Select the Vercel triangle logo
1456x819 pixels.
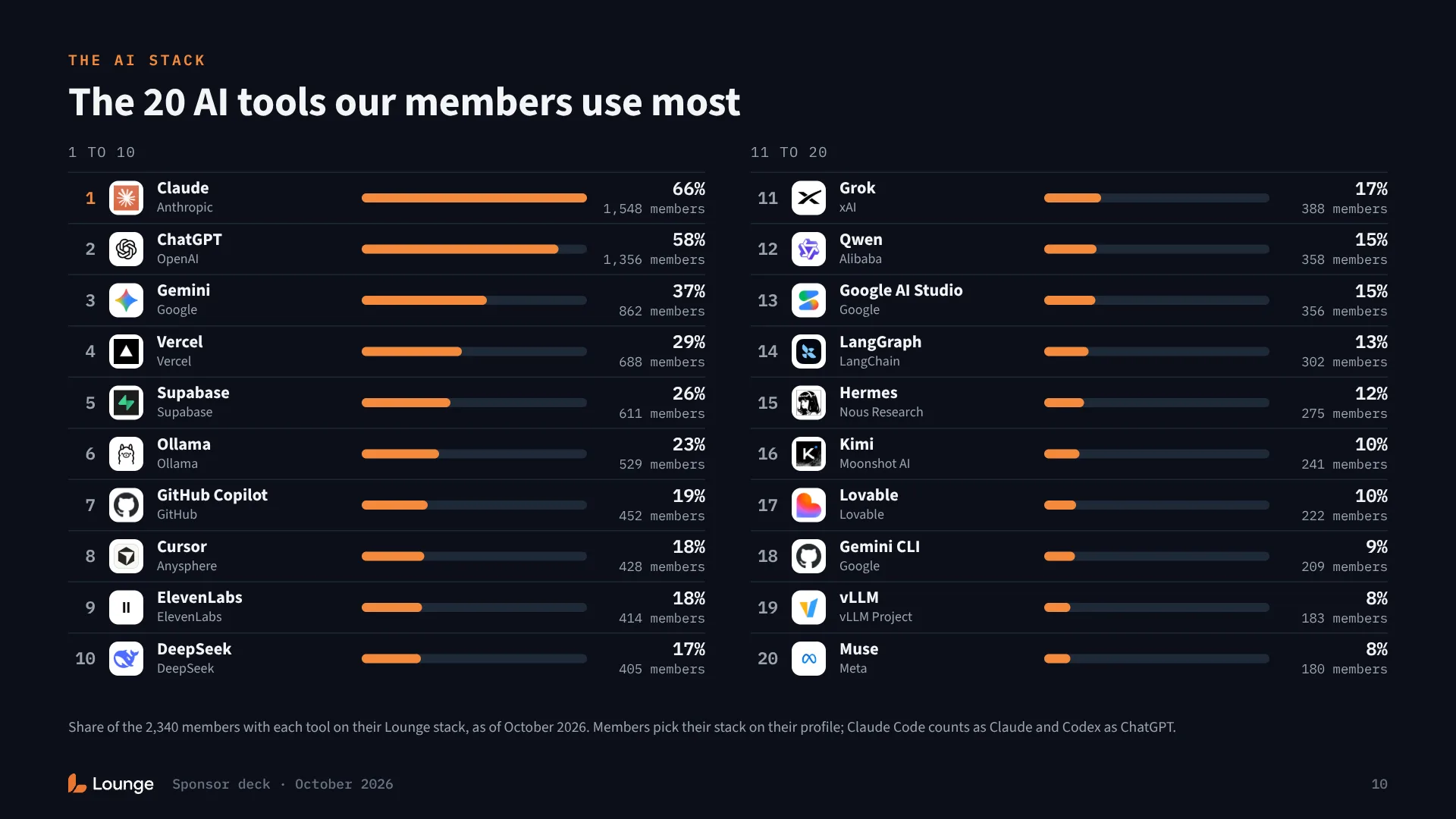point(126,351)
